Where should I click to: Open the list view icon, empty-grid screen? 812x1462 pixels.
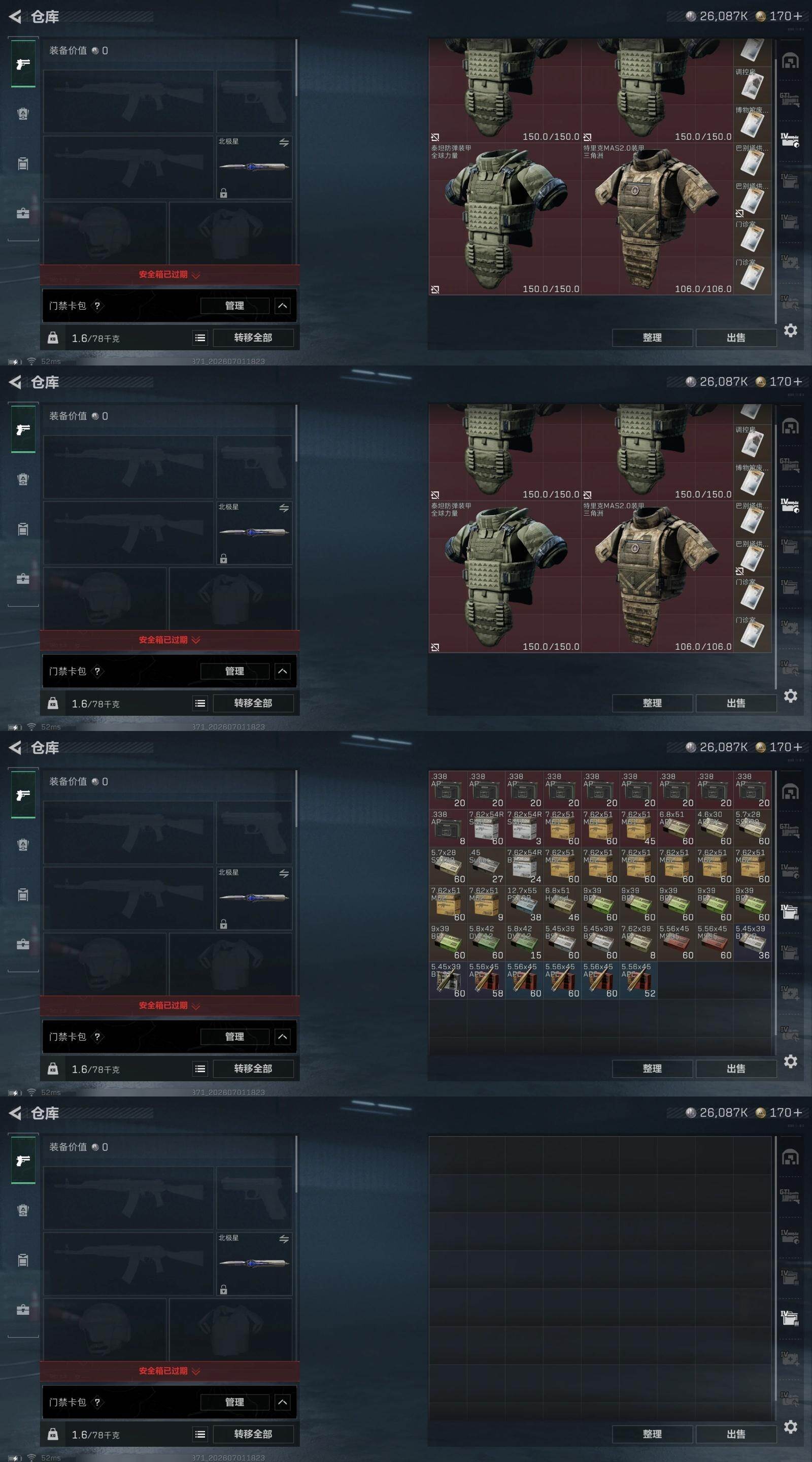200,1434
